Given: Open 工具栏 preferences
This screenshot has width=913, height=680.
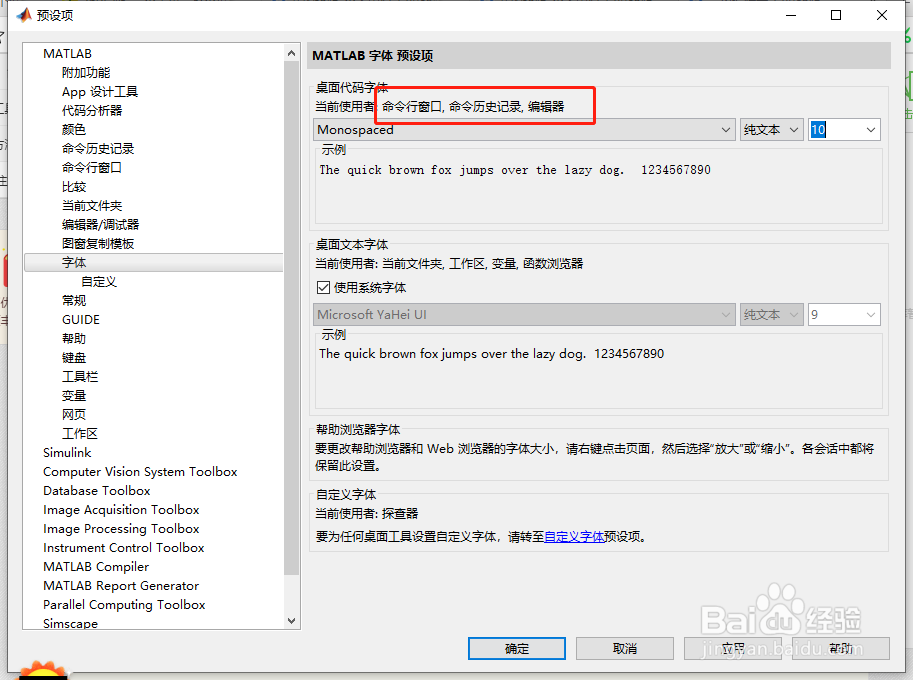Looking at the screenshot, I should point(80,377).
